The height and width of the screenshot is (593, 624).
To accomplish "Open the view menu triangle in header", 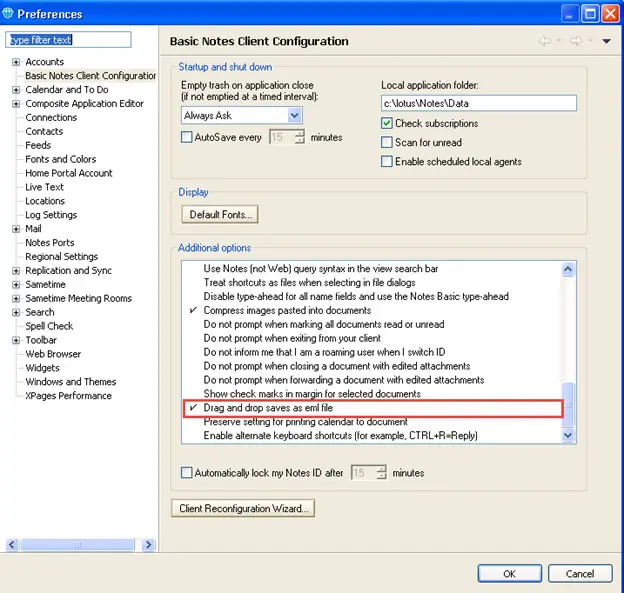I will coord(606,41).
